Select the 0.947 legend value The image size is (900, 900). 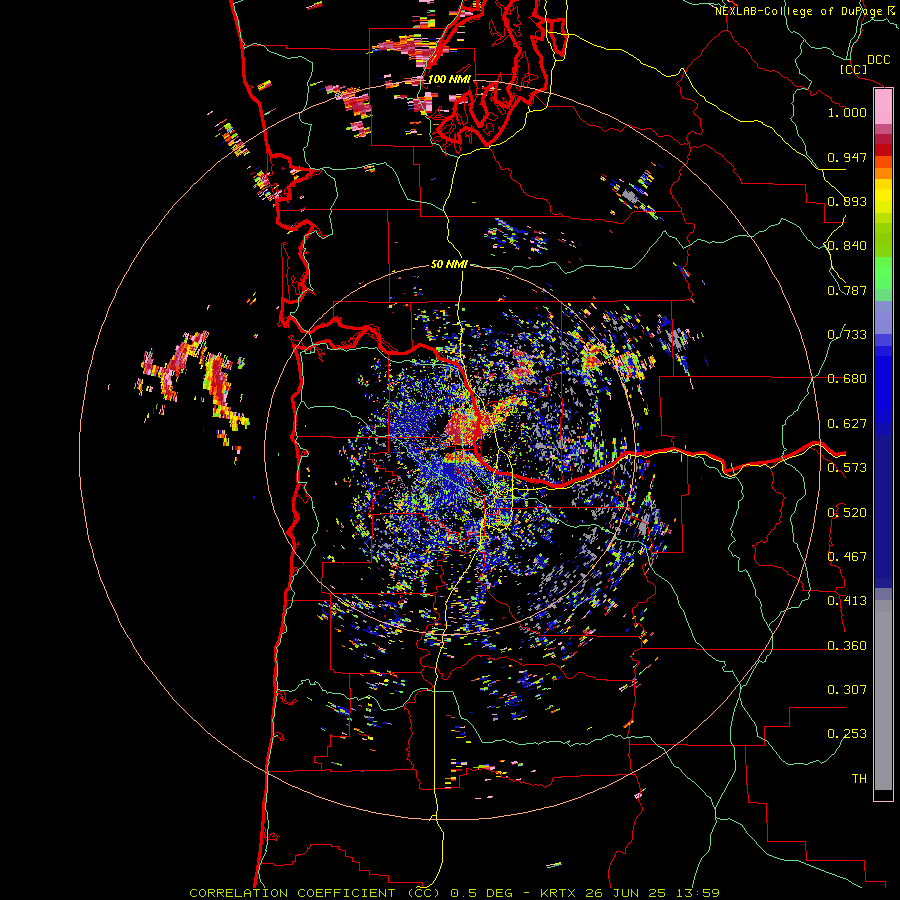point(847,157)
